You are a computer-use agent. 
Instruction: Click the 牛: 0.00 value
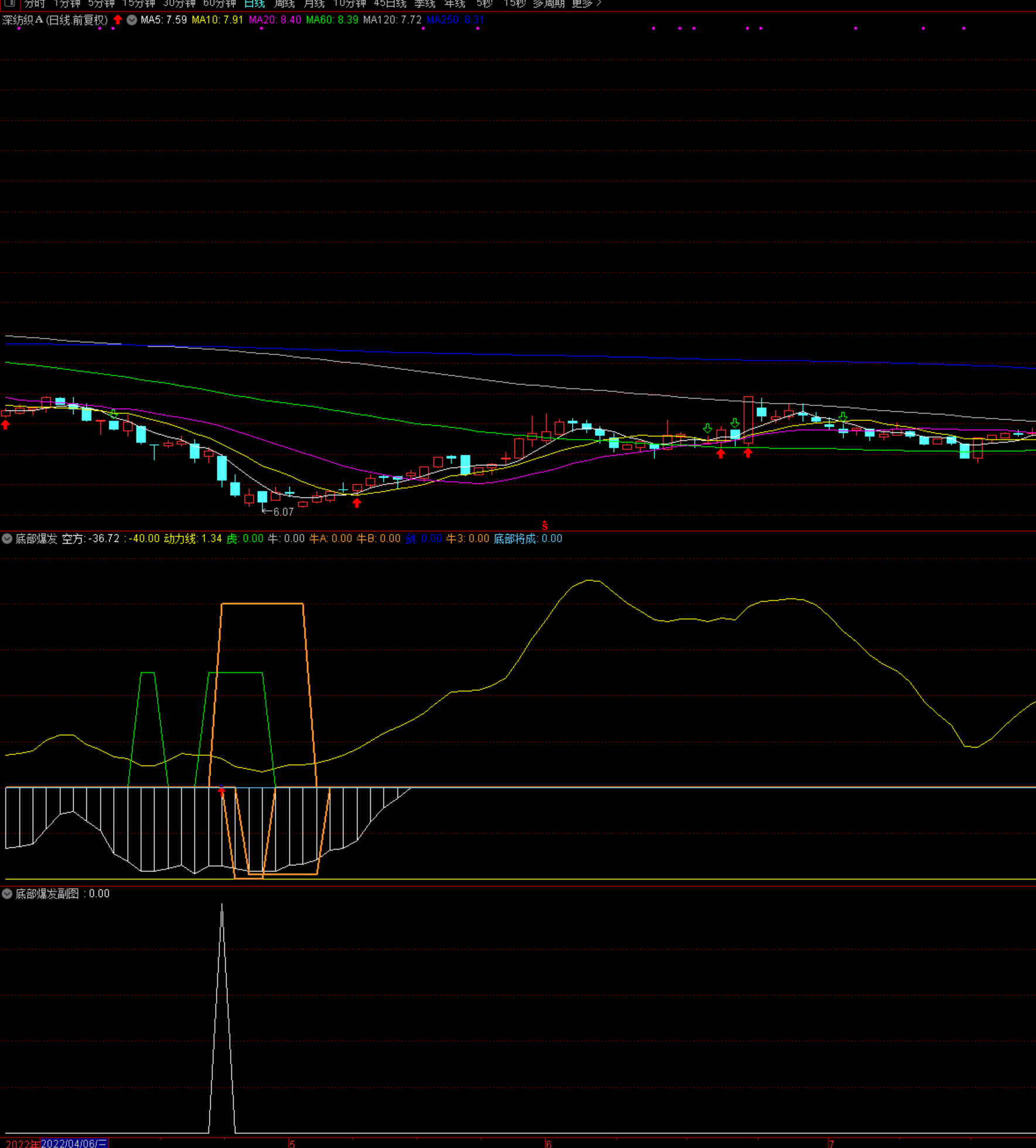click(287, 539)
